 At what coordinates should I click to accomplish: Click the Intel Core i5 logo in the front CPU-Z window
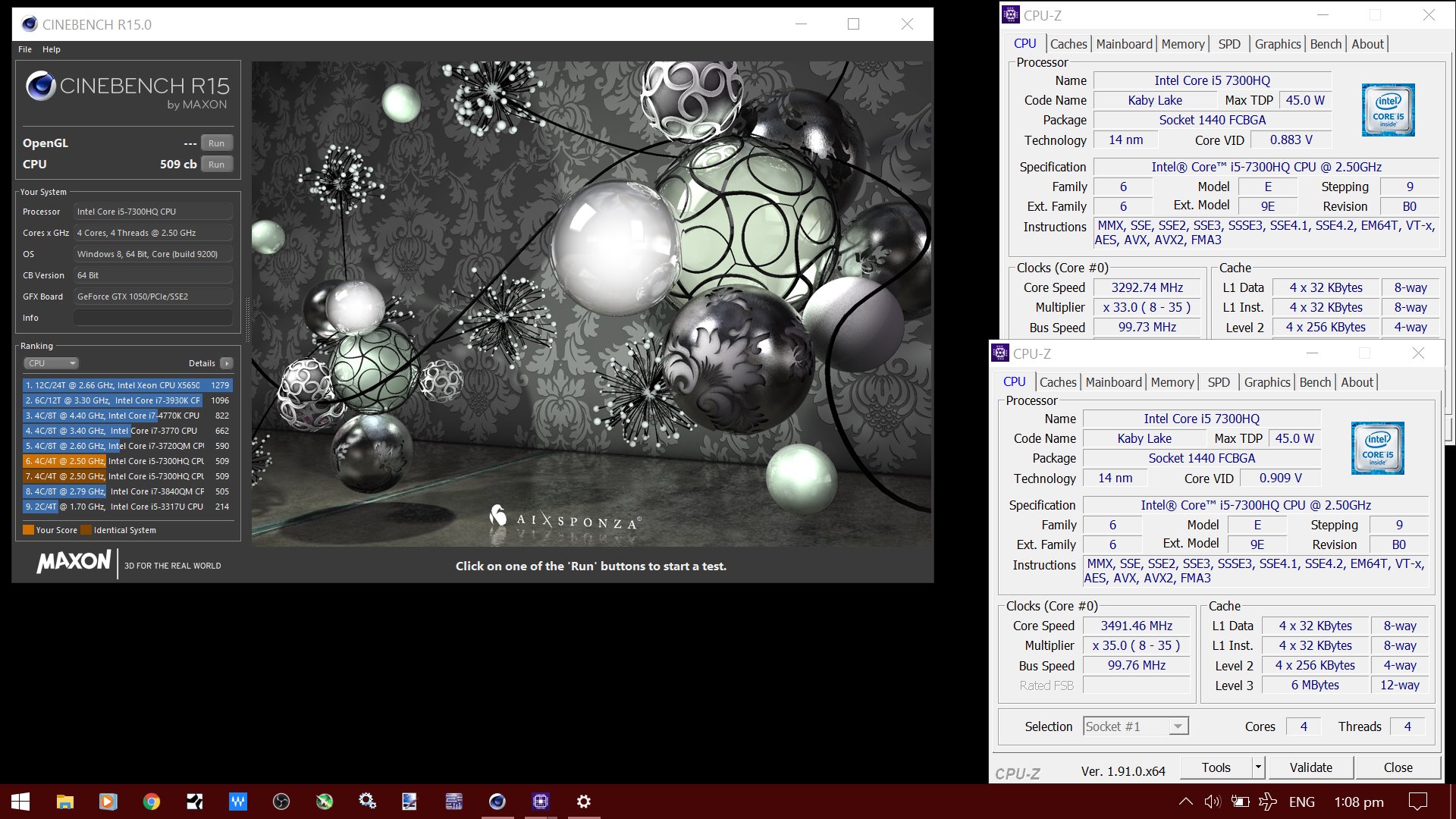1378,448
